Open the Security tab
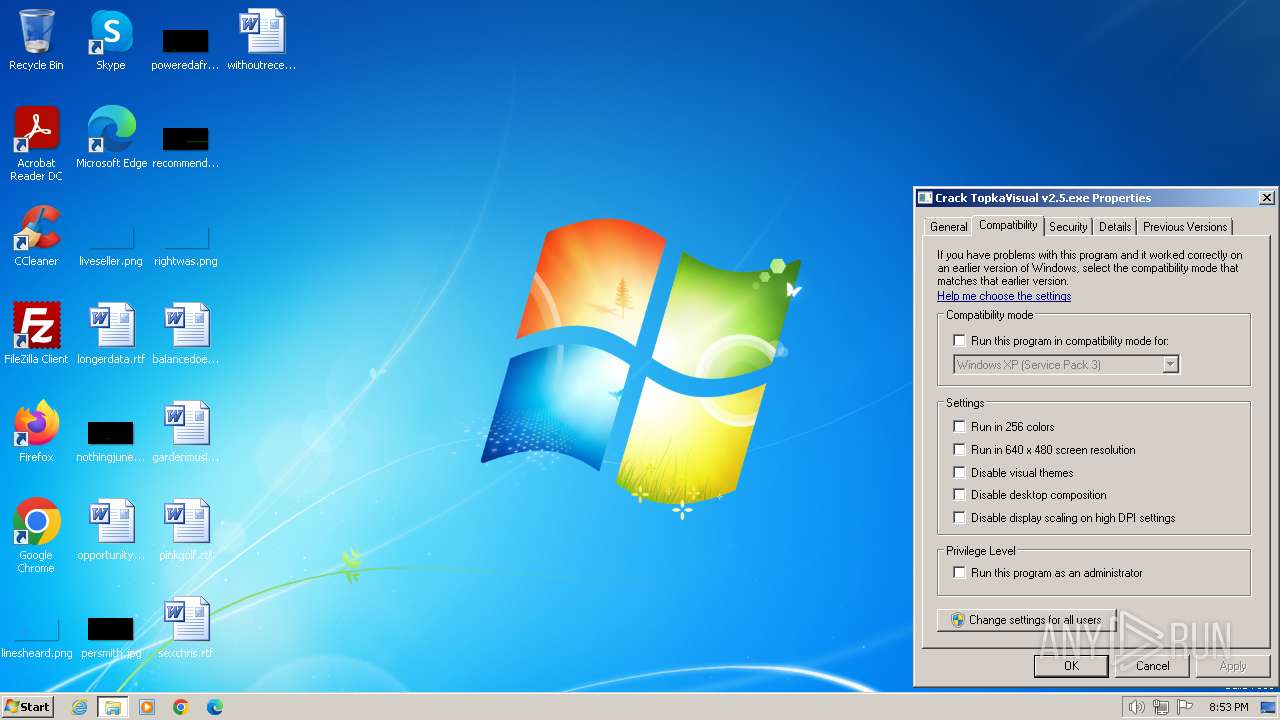1280x720 pixels. (x=1068, y=227)
